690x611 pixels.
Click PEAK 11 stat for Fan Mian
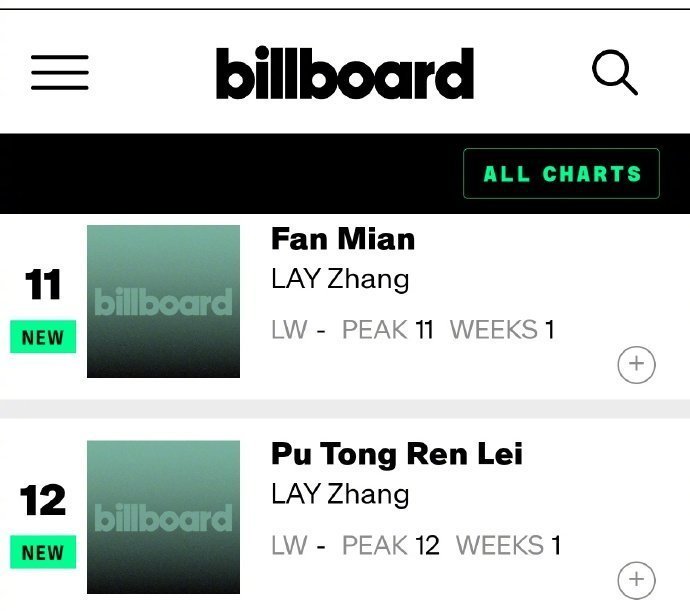coord(388,329)
